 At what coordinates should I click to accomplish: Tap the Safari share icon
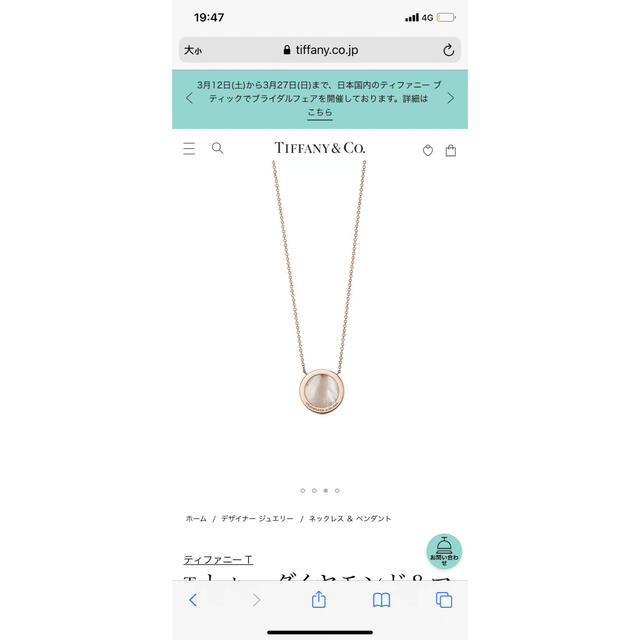point(319,600)
